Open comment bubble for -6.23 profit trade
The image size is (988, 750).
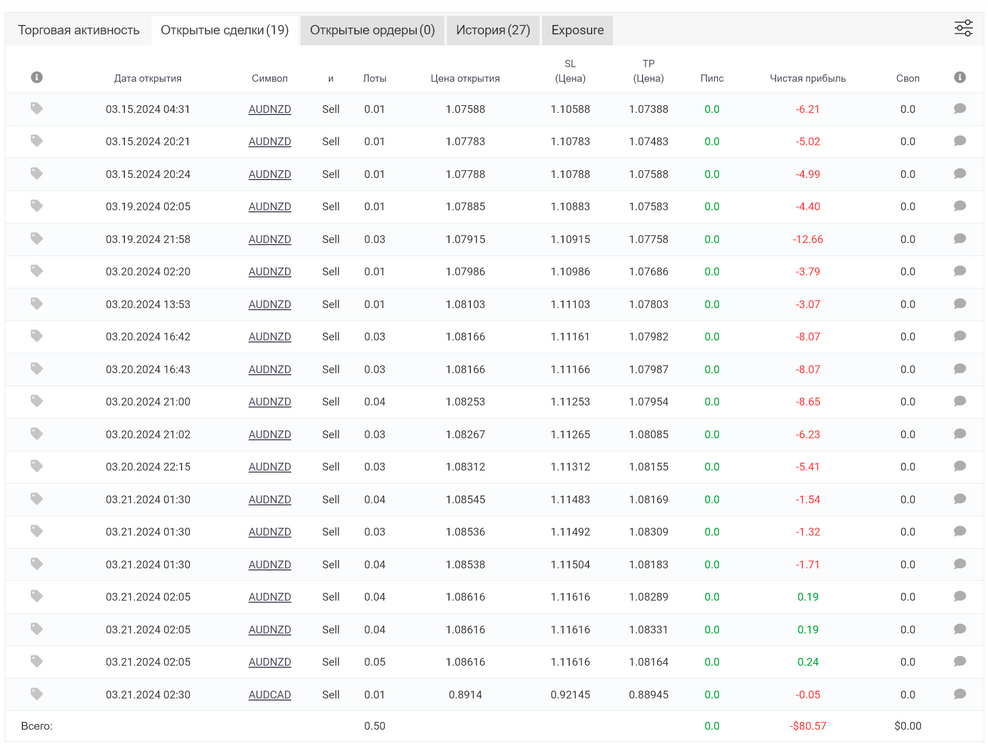click(x=960, y=434)
